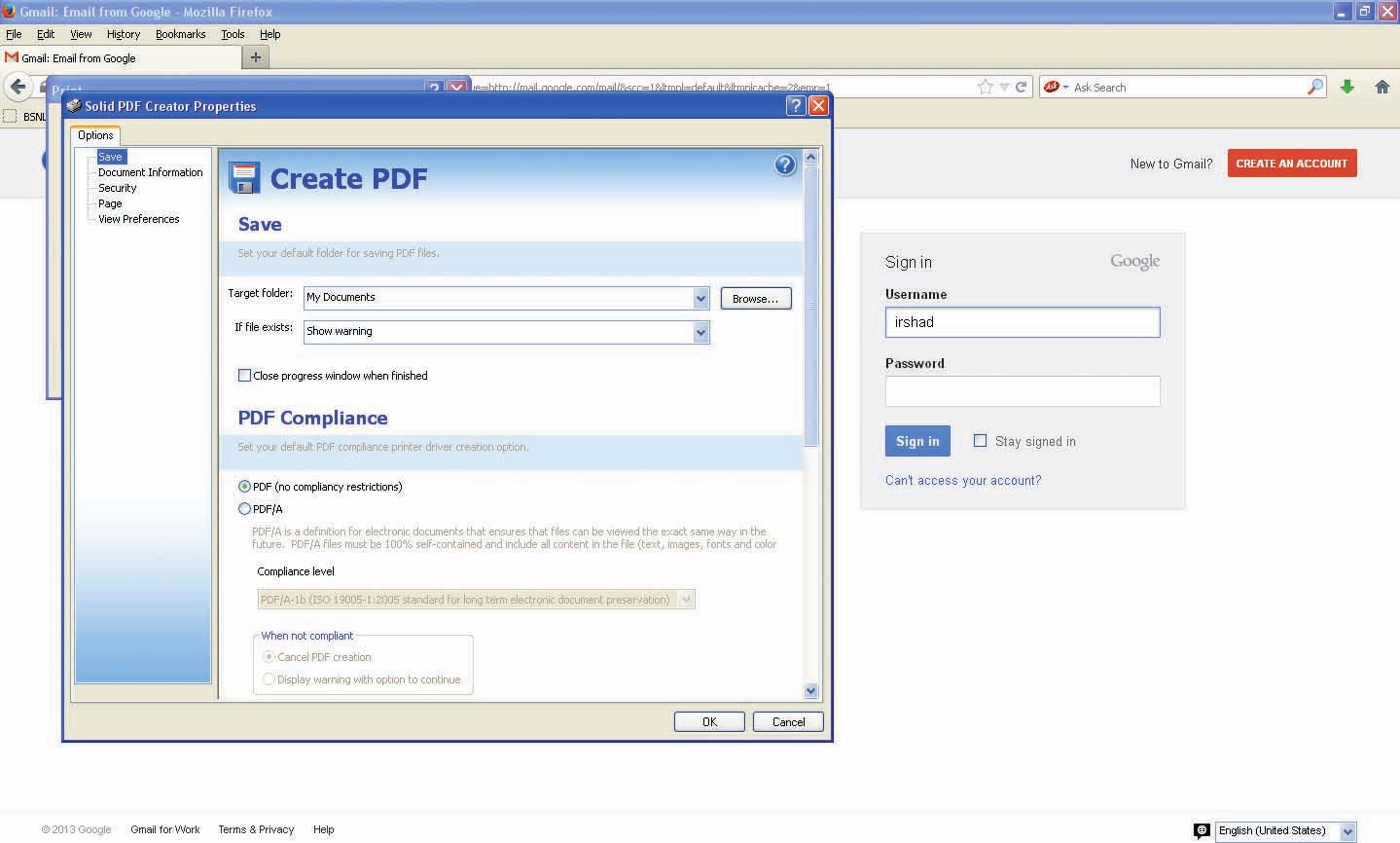Screen dimensions: 1400x843
Task: Select Page in the options tree
Action: pyautogui.click(x=110, y=203)
